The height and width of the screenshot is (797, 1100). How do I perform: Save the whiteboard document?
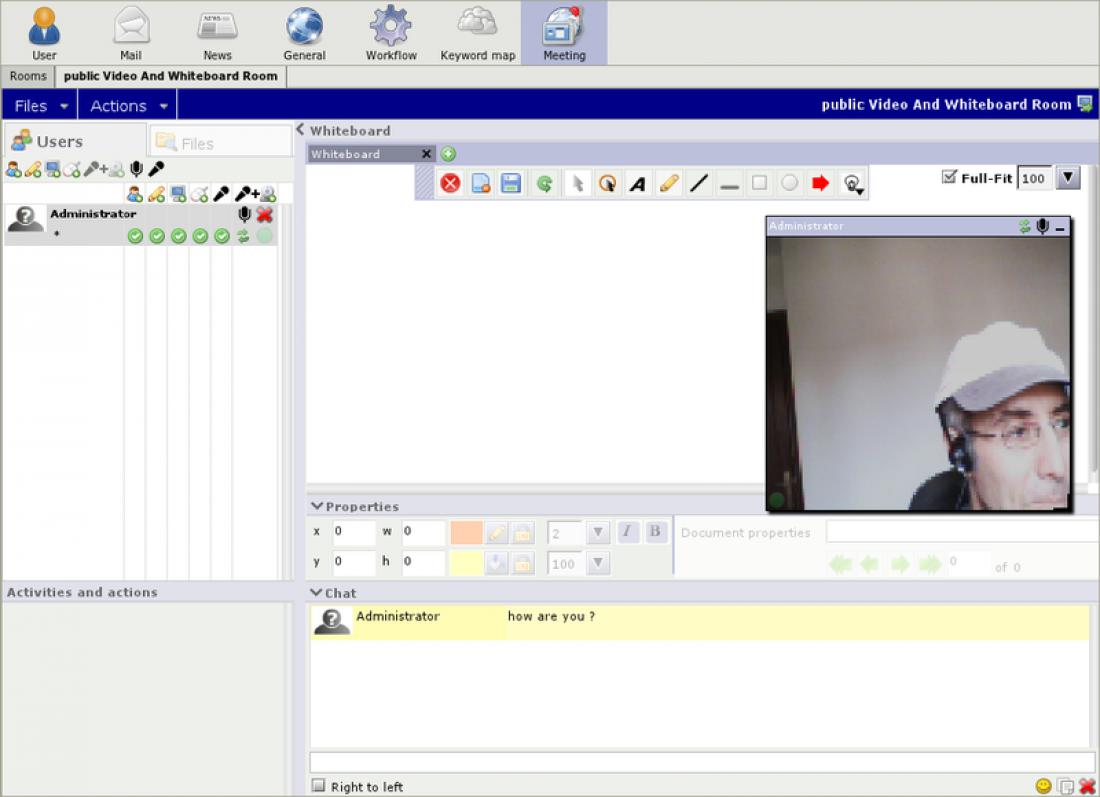[510, 183]
